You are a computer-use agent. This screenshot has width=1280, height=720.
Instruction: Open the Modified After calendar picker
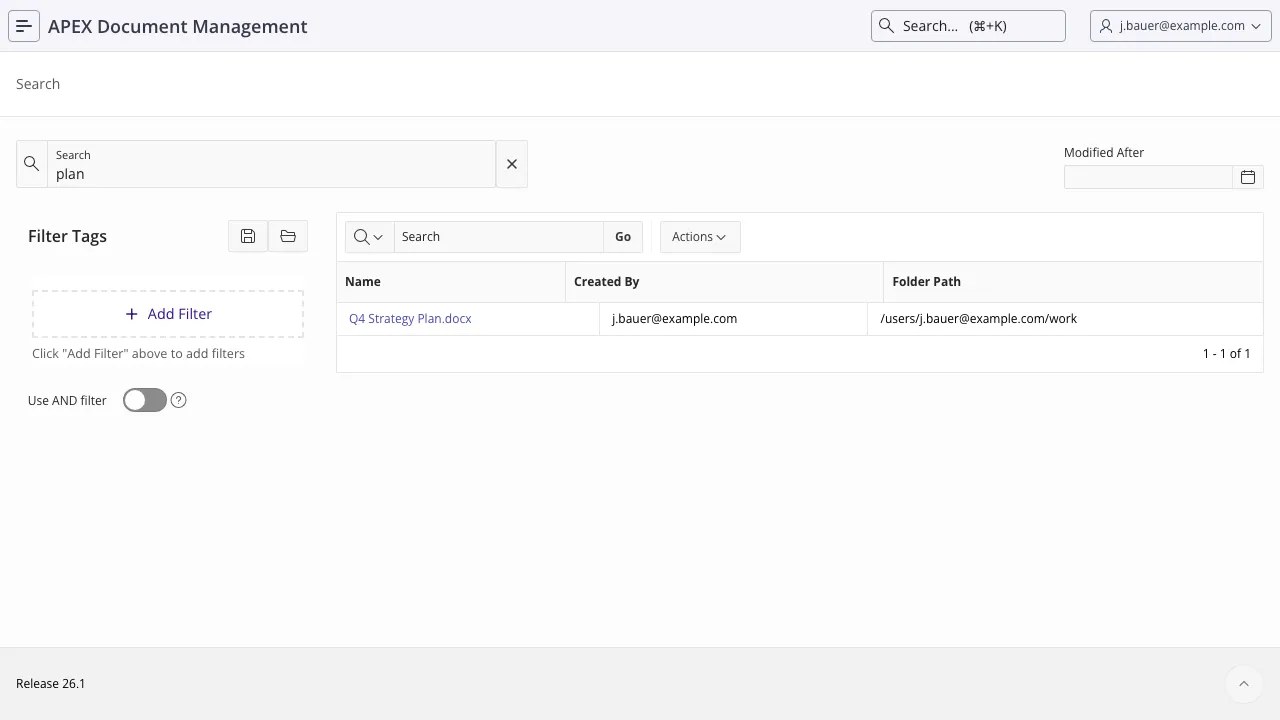tap(1248, 177)
